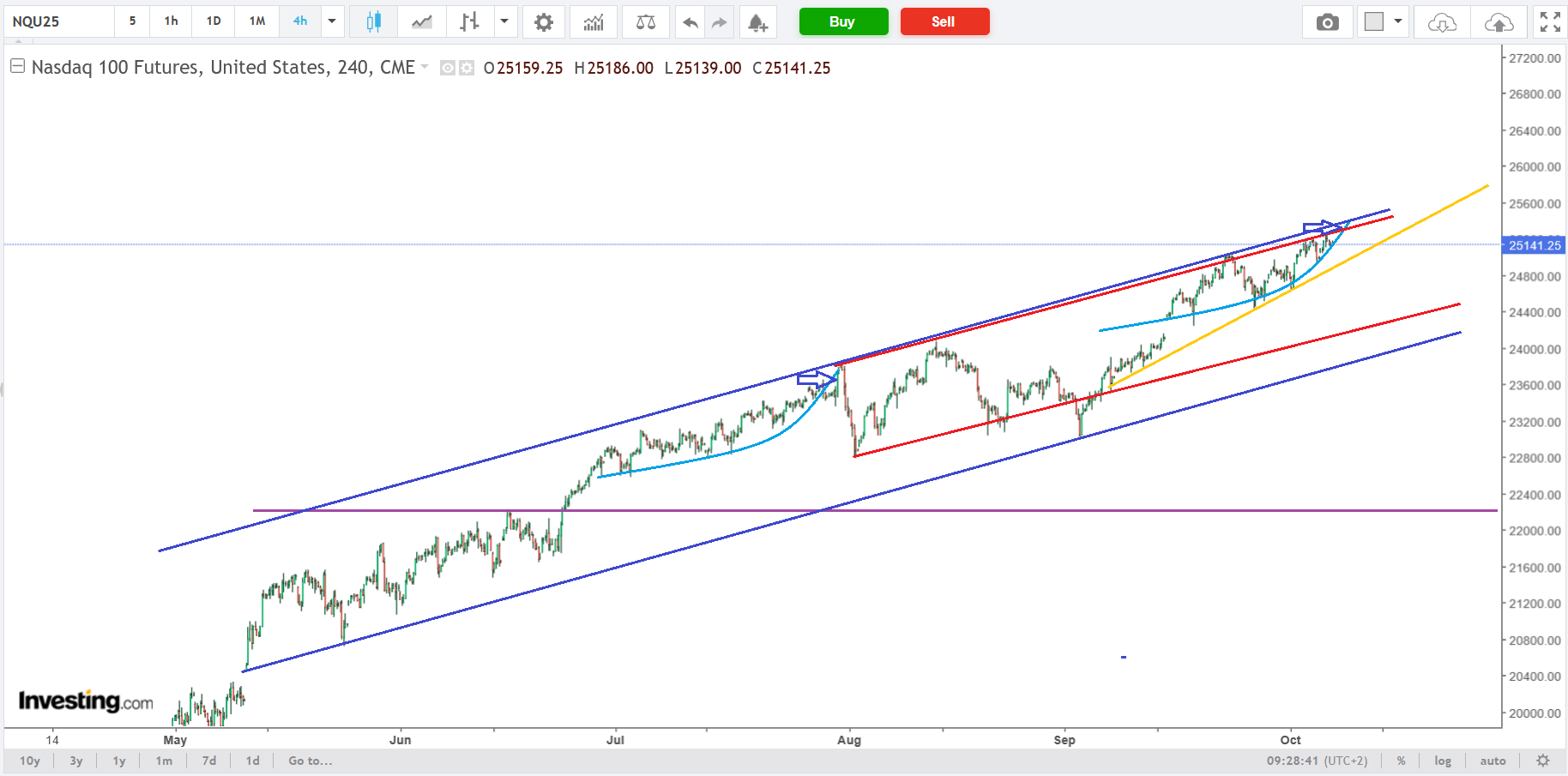The image size is (1568, 776).
Task: Select the candlestick chart style
Action: (373, 22)
